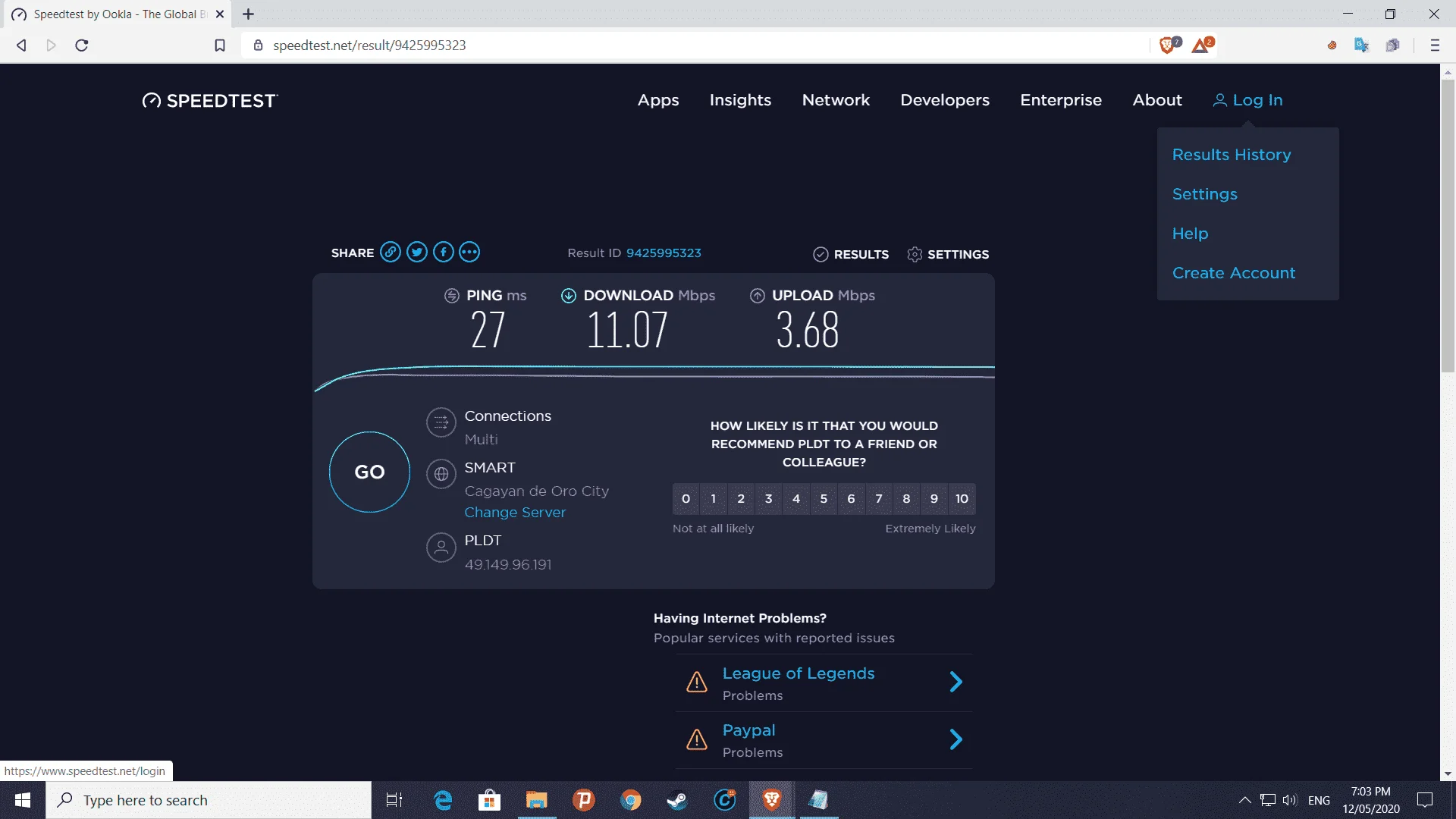The width and height of the screenshot is (1456, 819).
Task: Open Microsoft Store from the taskbar
Action: point(490,800)
